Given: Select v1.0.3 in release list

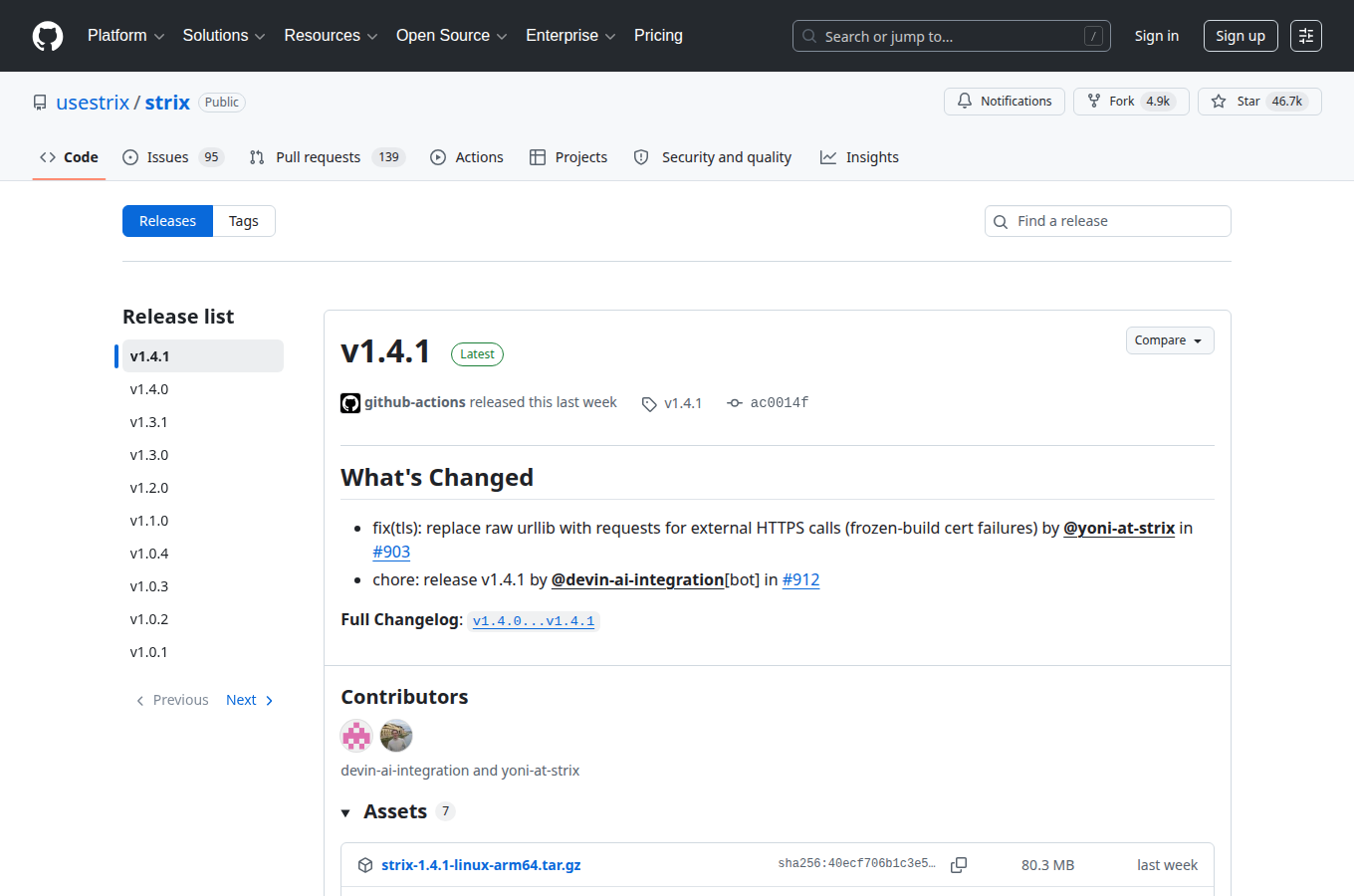Looking at the screenshot, I should pyautogui.click(x=202, y=586).
